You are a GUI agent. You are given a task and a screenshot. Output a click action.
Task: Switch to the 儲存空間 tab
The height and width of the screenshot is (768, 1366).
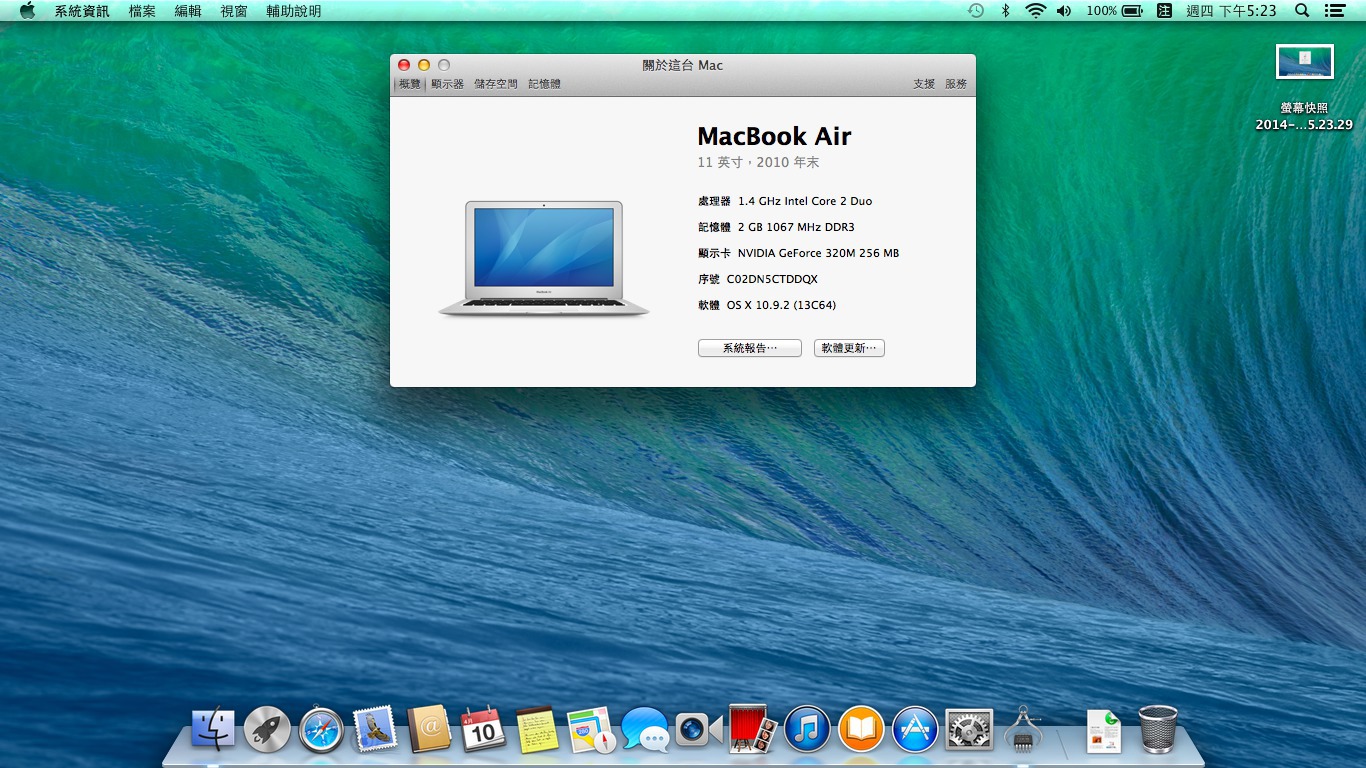[x=496, y=84]
